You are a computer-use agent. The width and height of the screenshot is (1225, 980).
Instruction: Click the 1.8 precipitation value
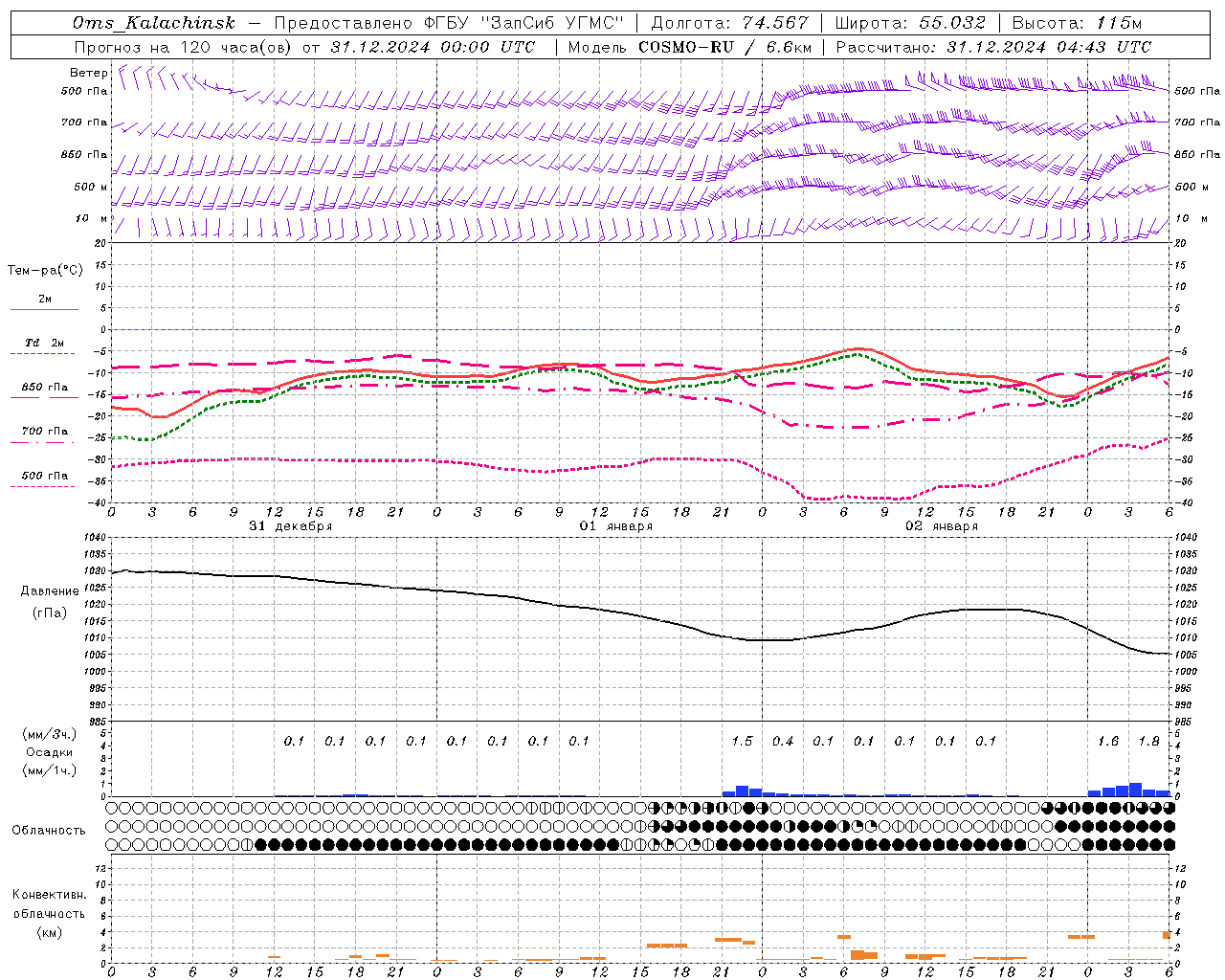(1148, 741)
